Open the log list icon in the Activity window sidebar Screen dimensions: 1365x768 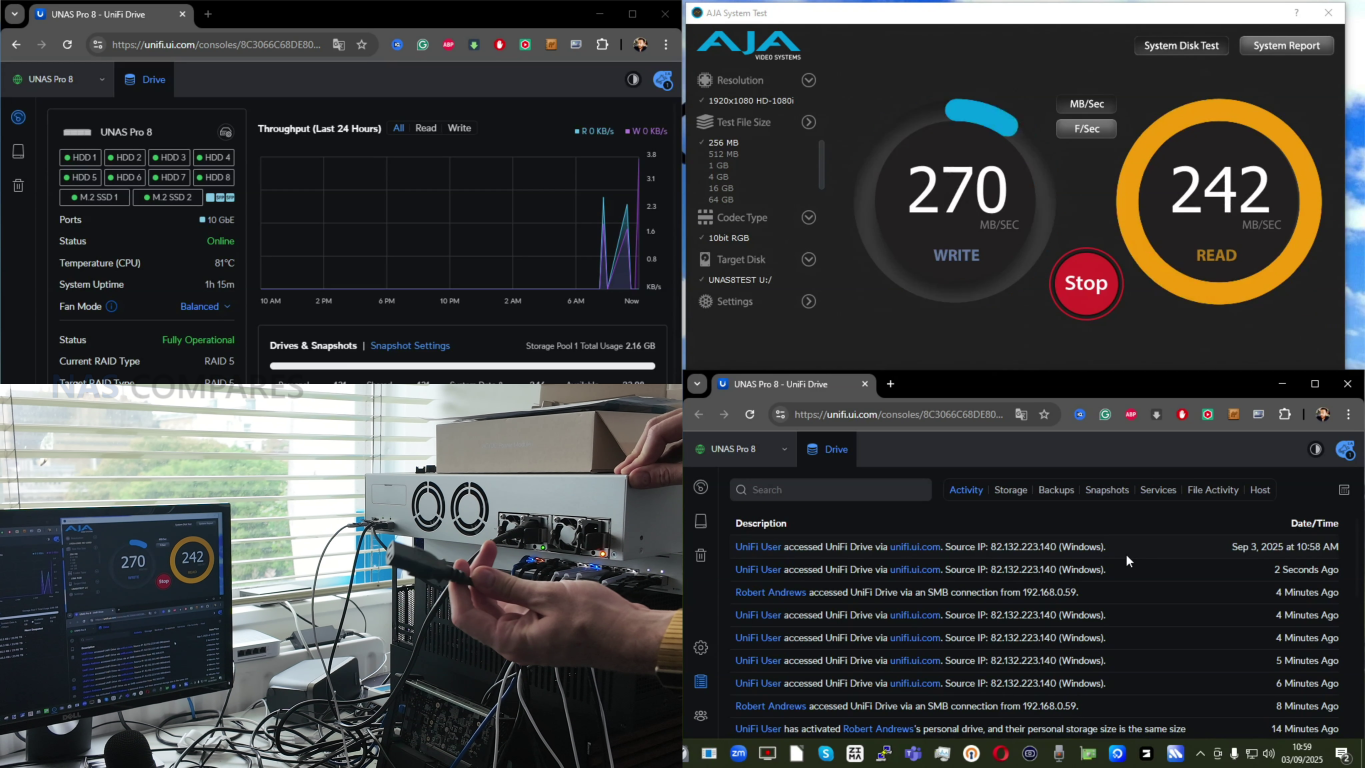coord(701,681)
